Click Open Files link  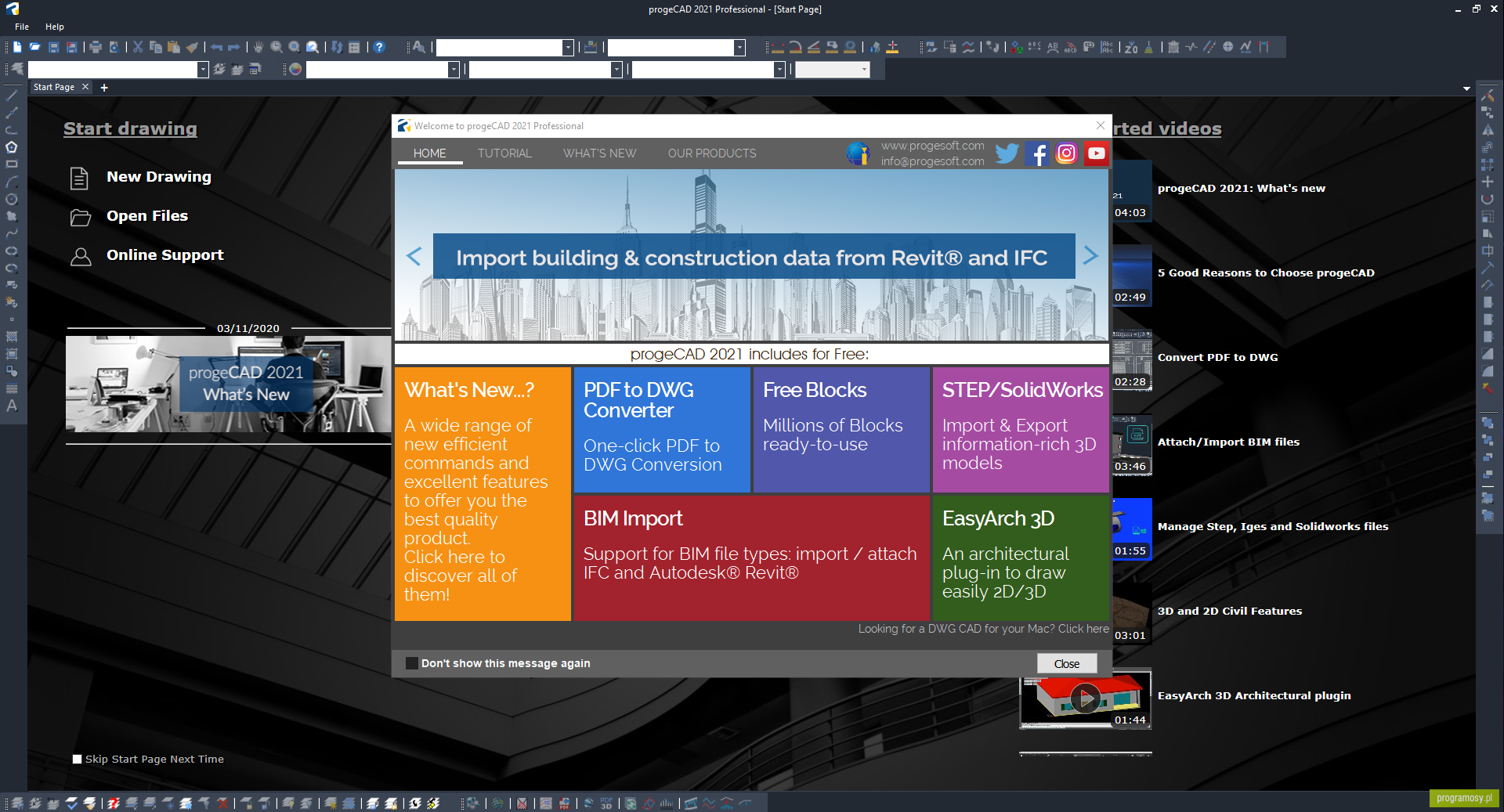point(147,216)
